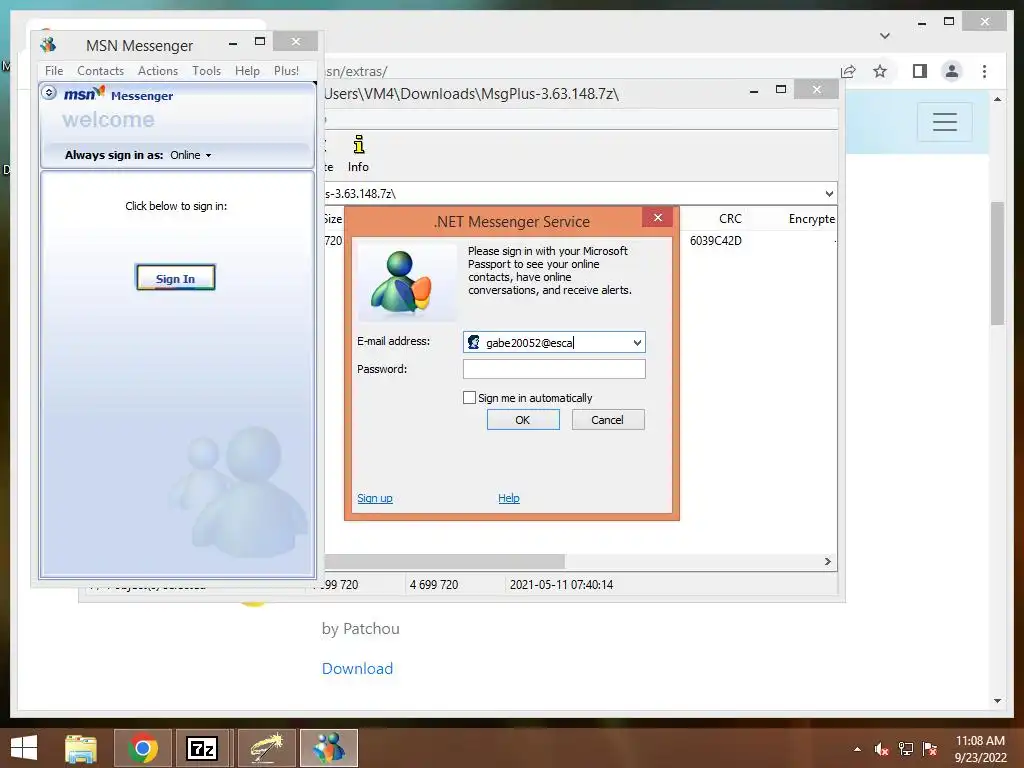This screenshot has height=768, width=1024.
Task: Switch to Chrome from the taskbar
Action: (143, 748)
